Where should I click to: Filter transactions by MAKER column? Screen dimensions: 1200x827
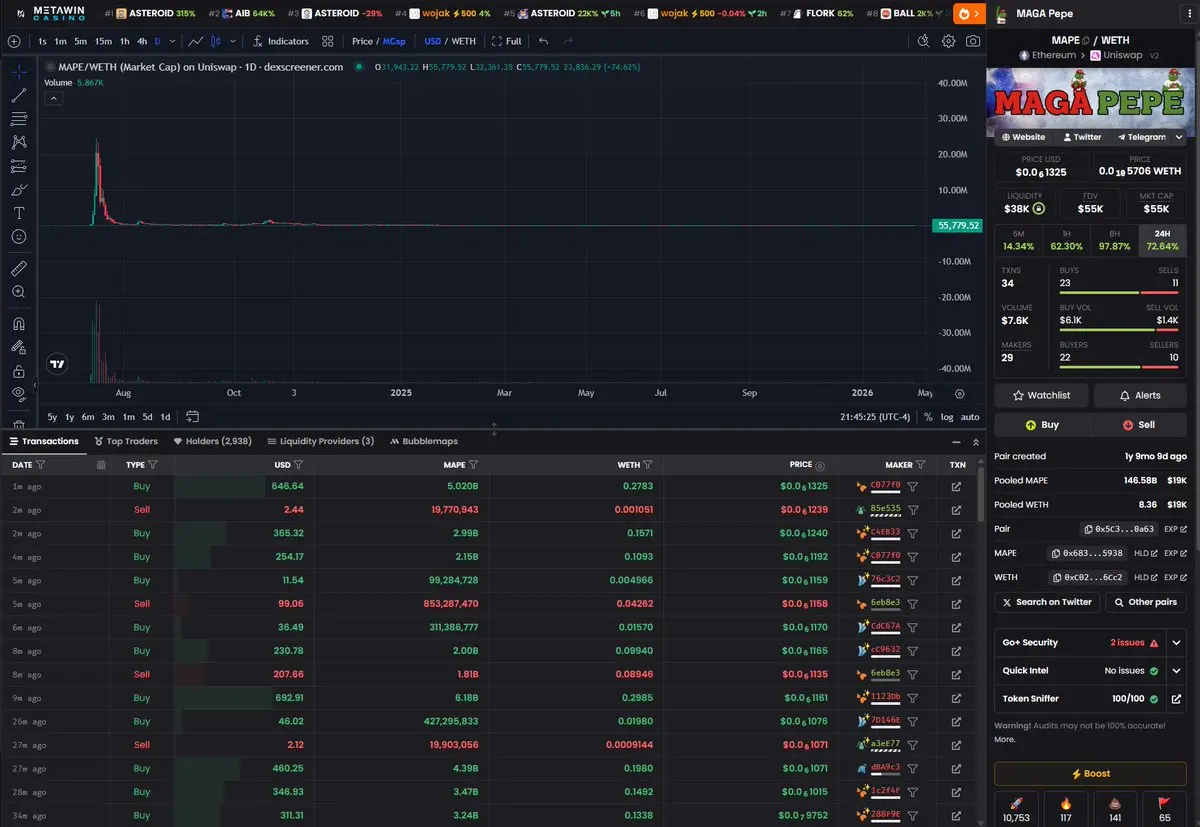pos(923,465)
